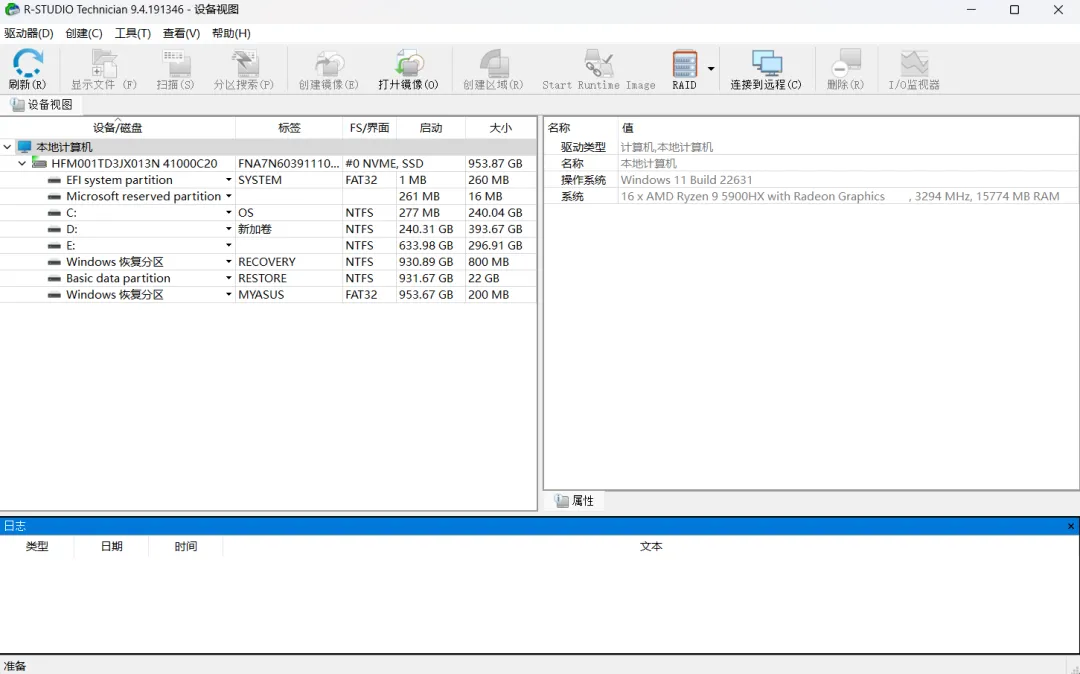
Task: Click the I/O Monitor (I/O监视器) icon
Action: (x=914, y=63)
